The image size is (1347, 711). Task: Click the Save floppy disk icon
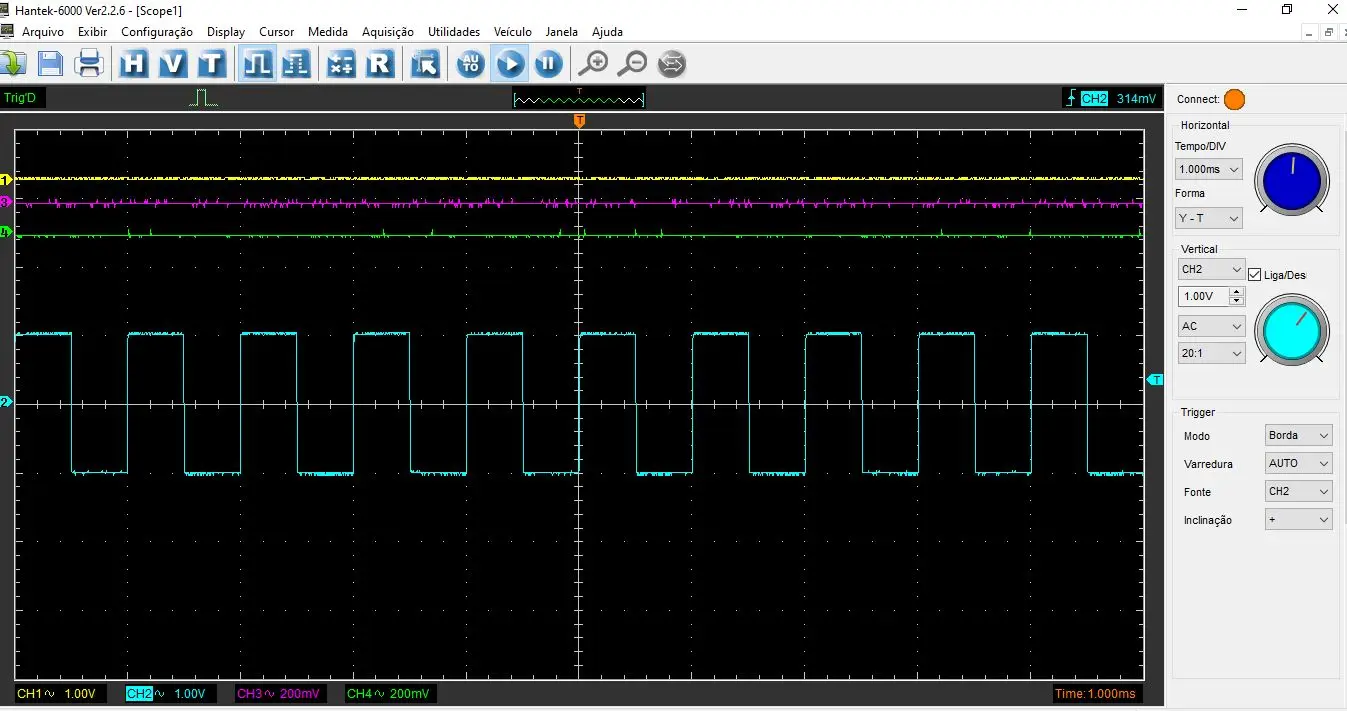pos(51,64)
